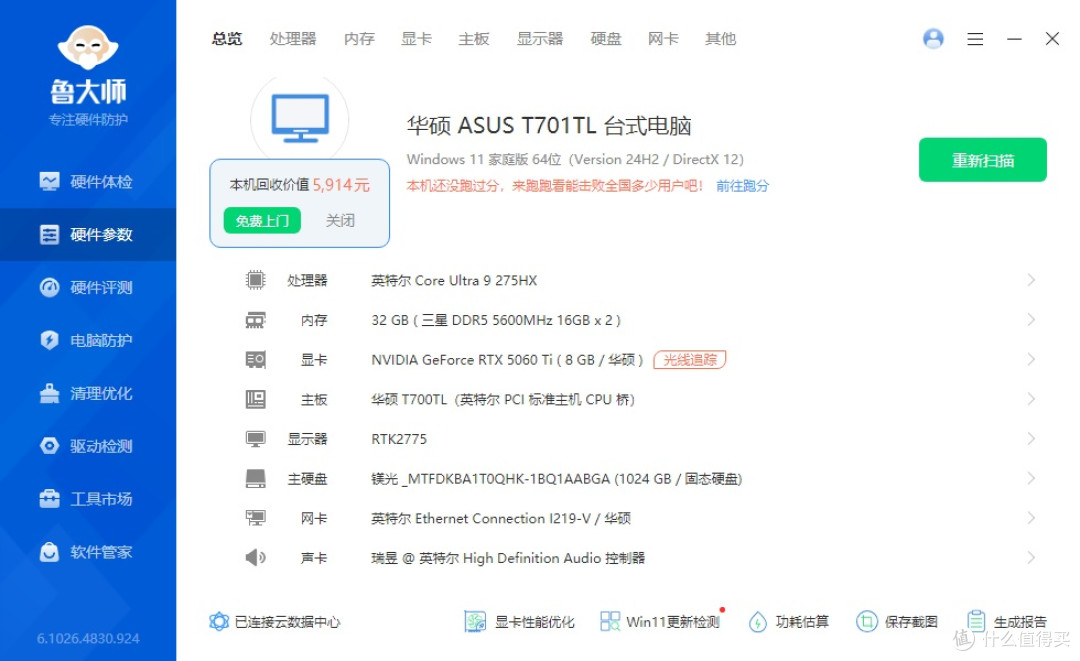Open 硬件评测 section
This screenshot has height=661, width=1080.
[87, 288]
